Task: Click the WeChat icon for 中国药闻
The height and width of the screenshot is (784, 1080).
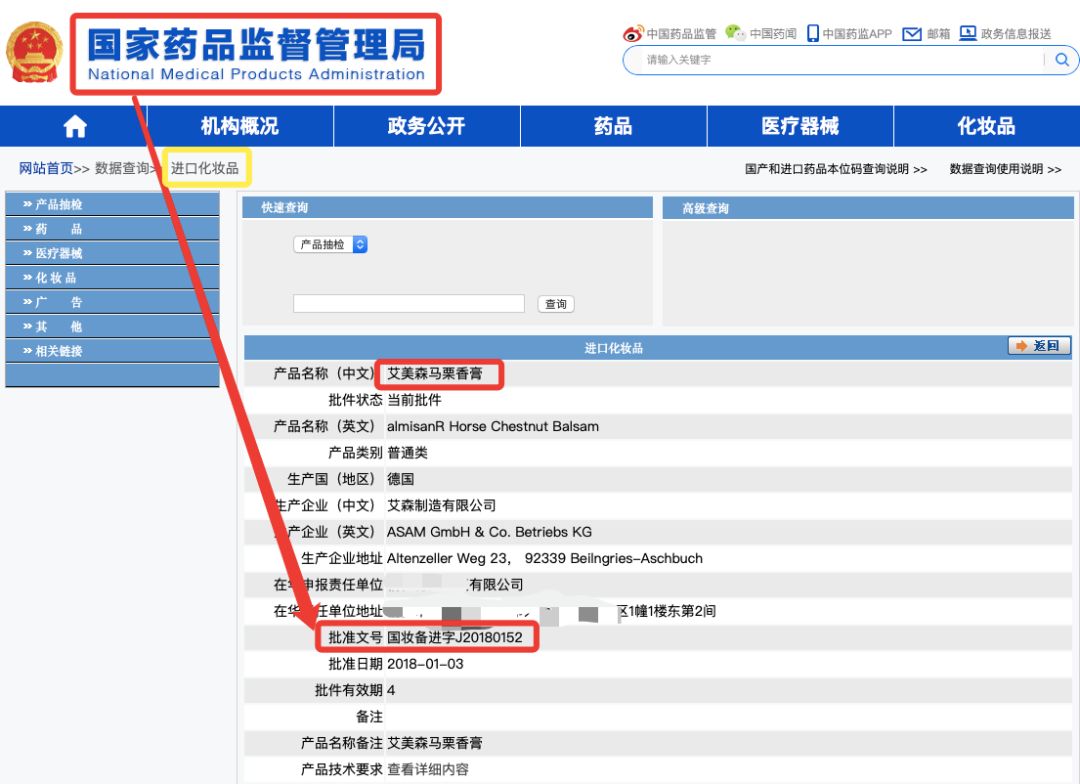Action: [x=735, y=33]
